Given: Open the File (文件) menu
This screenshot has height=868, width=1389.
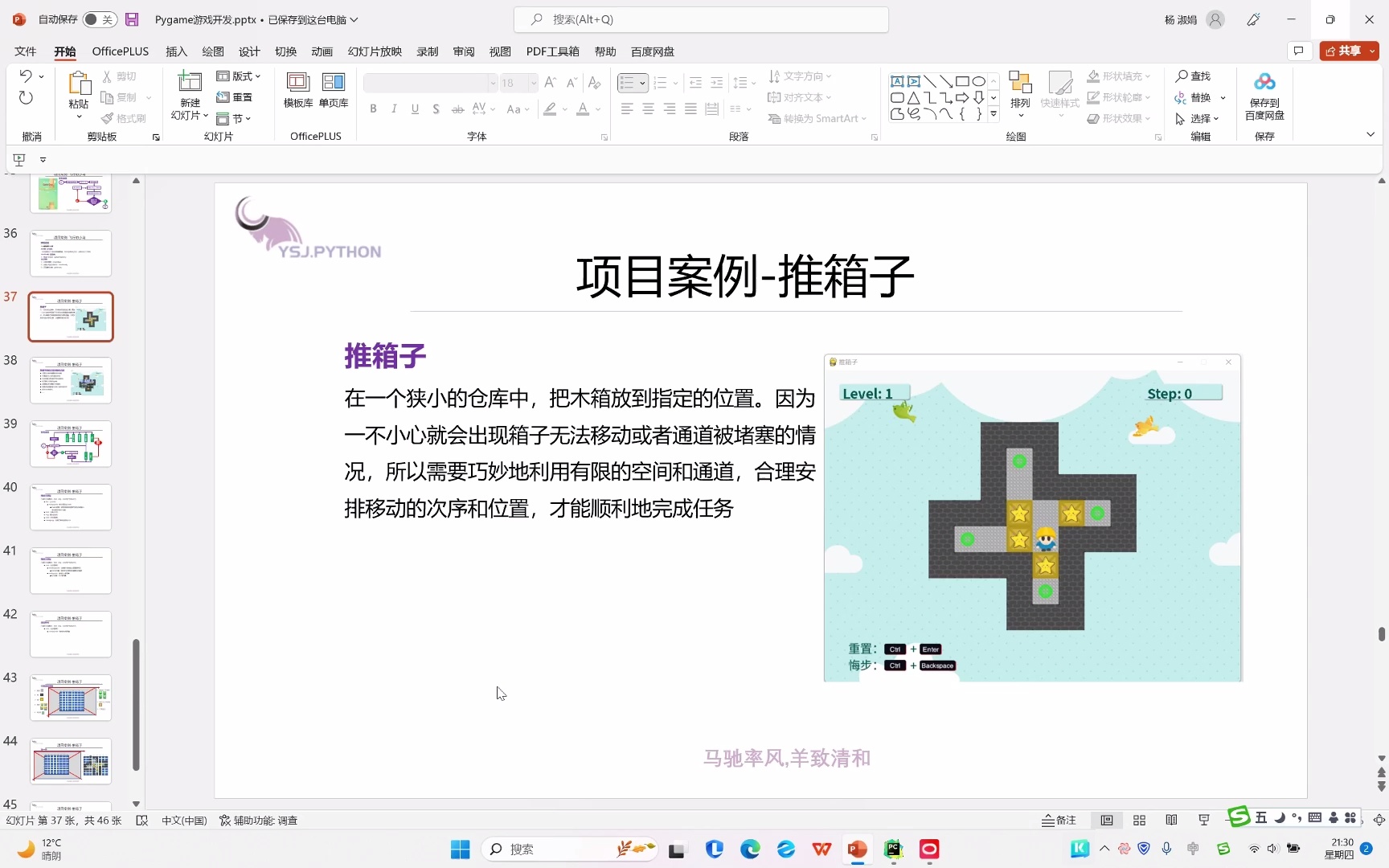Looking at the screenshot, I should (x=25, y=51).
